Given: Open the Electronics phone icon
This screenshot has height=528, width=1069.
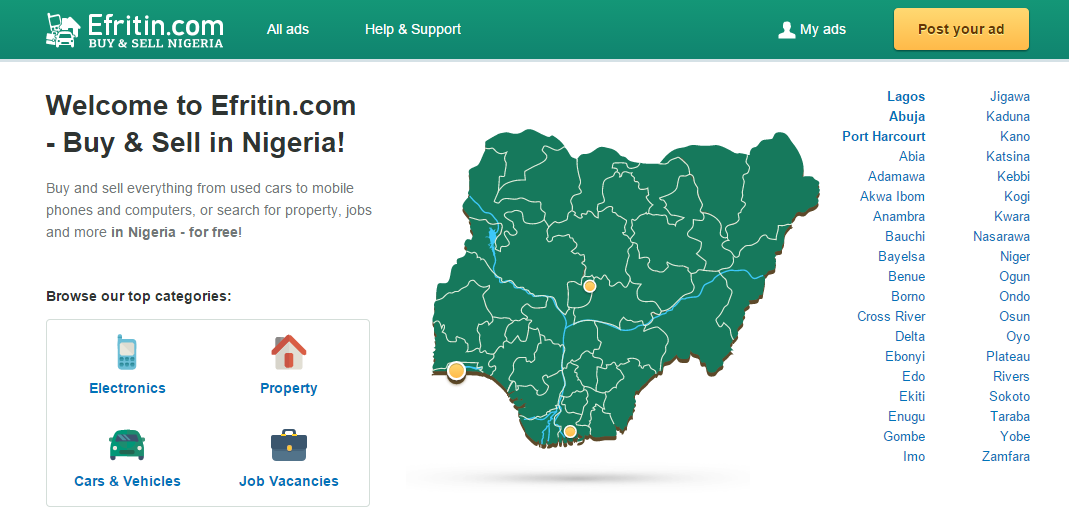Looking at the screenshot, I should point(127,352).
